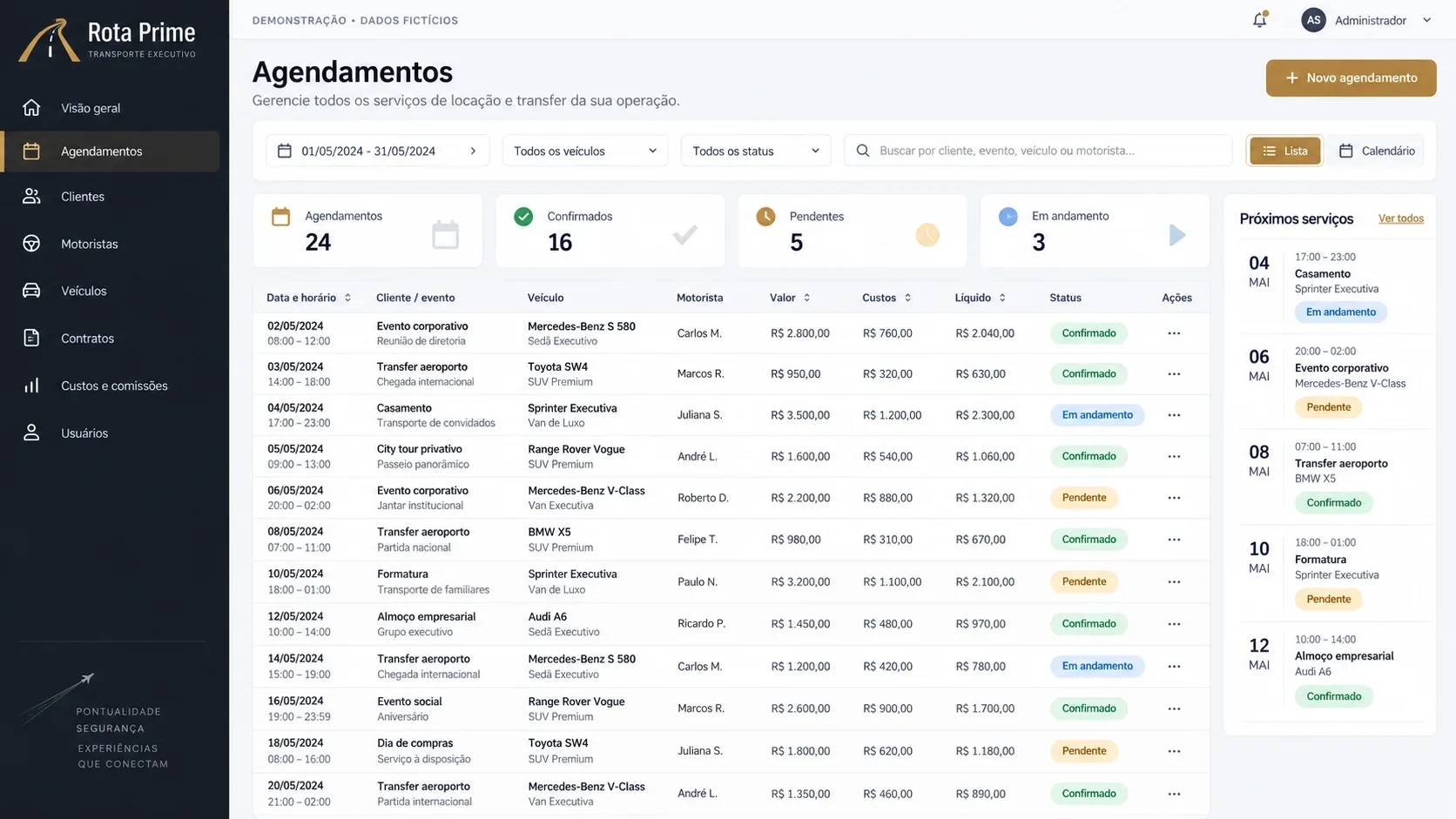Open the date range 01/05/2024 - 31/05/2024 picker
This screenshot has width=1456, height=819.
click(x=377, y=151)
